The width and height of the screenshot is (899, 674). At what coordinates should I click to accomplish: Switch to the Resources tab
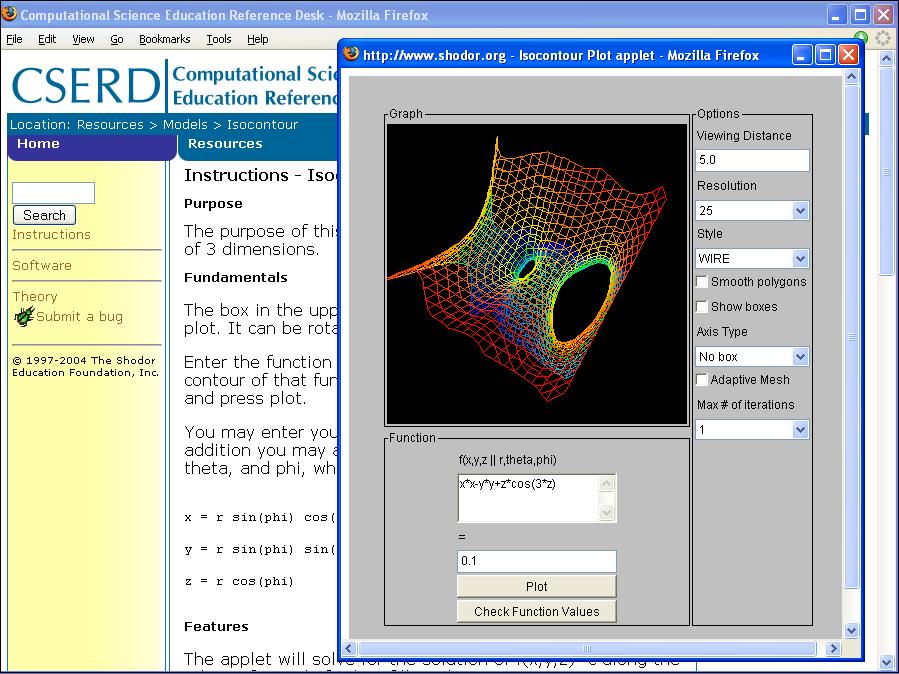[225, 144]
